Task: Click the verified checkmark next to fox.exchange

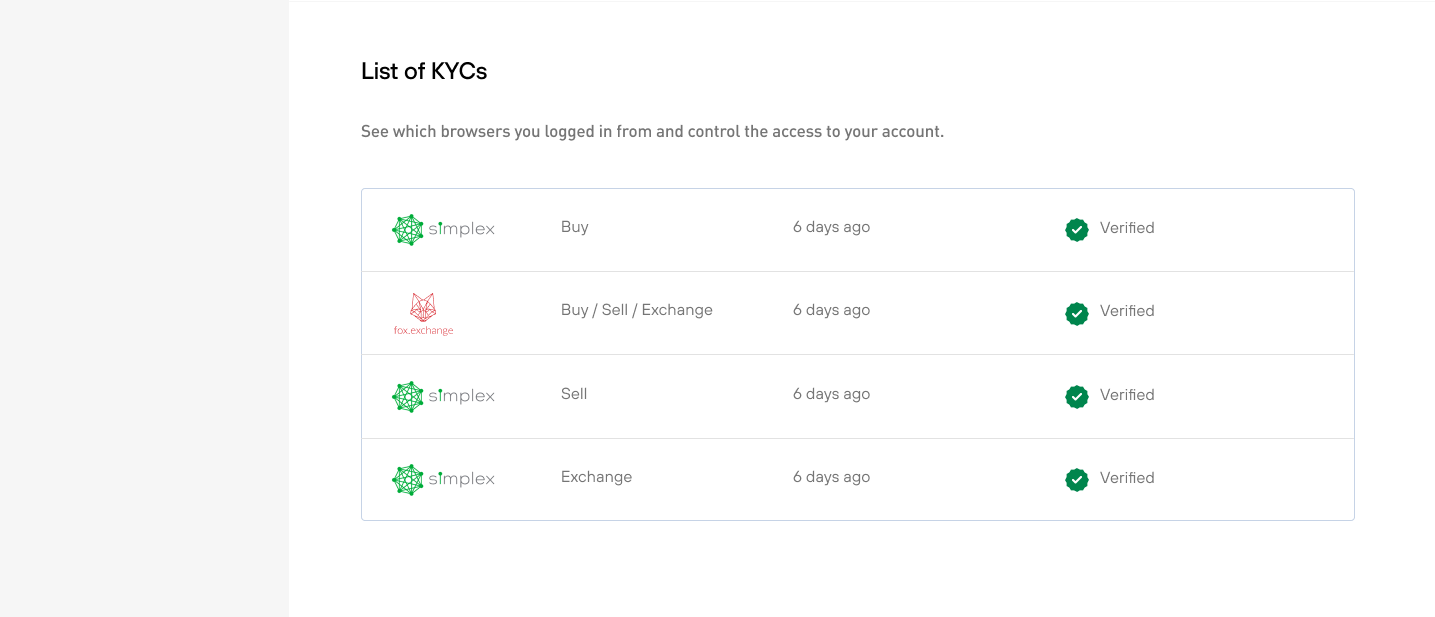Action: pos(1076,313)
